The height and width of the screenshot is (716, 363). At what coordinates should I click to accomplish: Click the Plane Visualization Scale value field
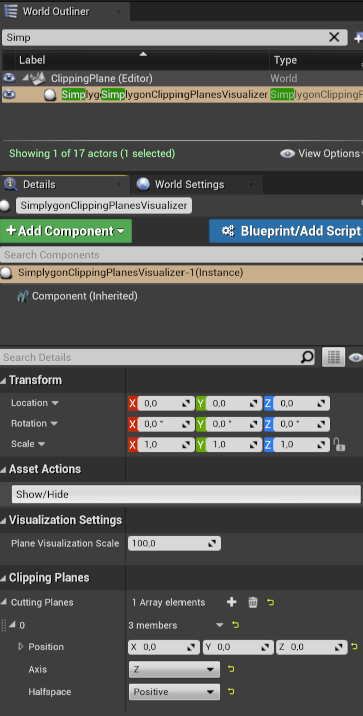click(174, 543)
